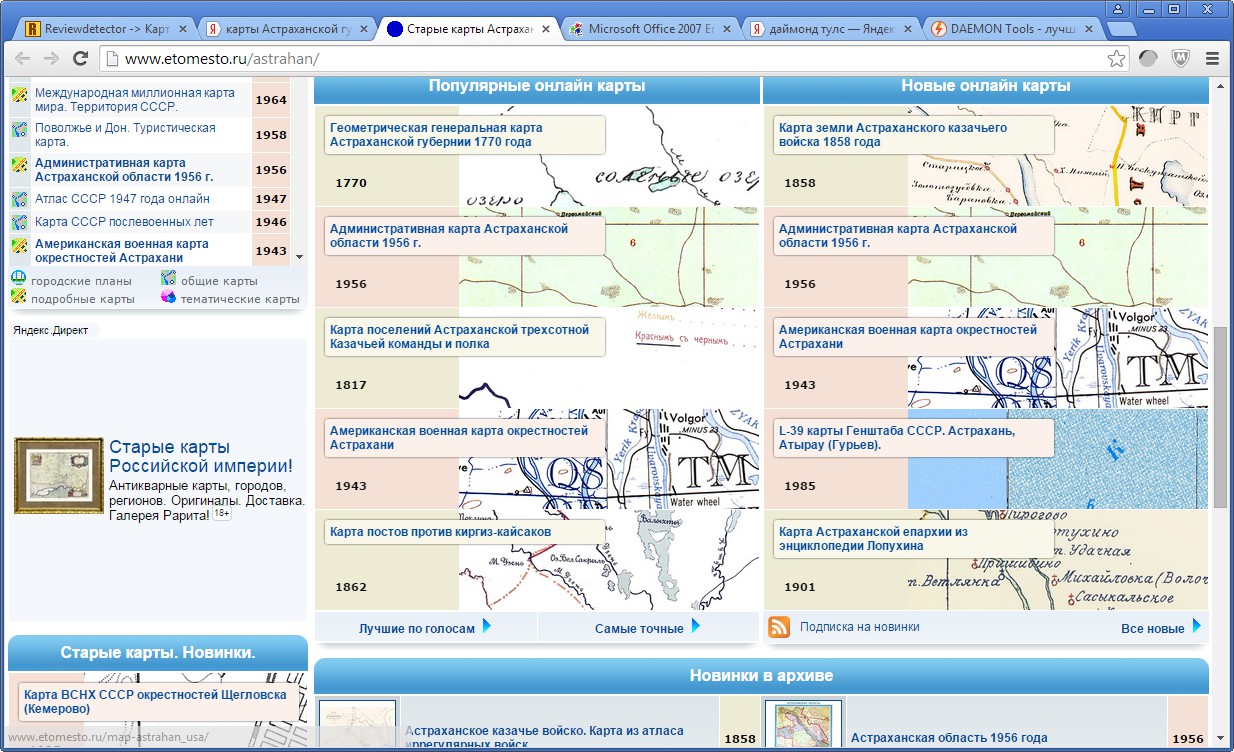Click the map icon beside Атлас СССР 1947
Image resolution: width=1234 pixels, height=752 pixels.
pos(19,200)
